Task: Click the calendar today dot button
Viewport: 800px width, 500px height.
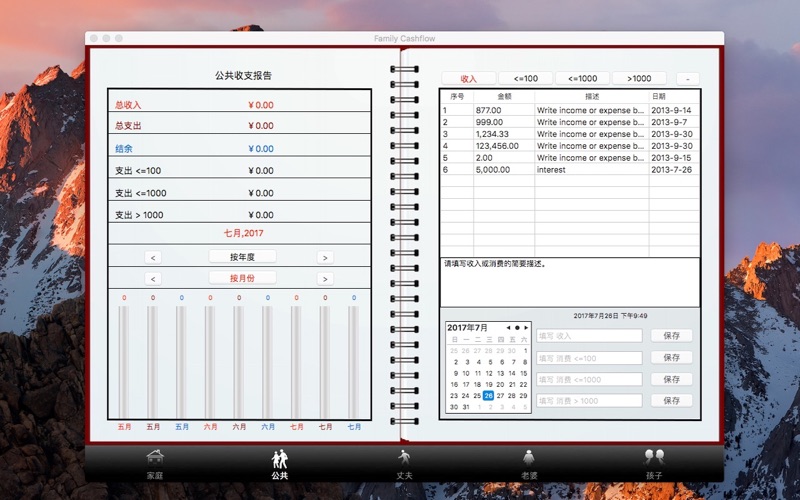Action: click(516, 328)
